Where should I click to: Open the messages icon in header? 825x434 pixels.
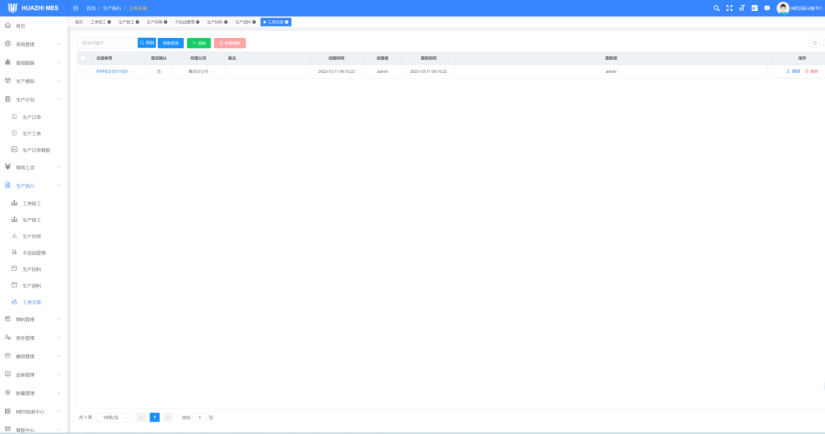tap(767, 8)
